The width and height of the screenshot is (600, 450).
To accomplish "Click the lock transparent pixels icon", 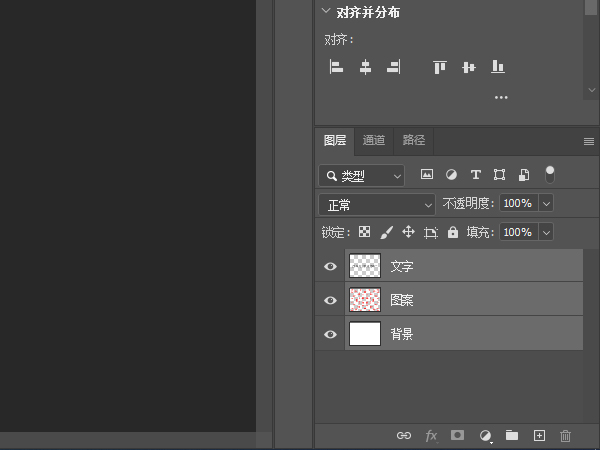I will tap(364, 232).
